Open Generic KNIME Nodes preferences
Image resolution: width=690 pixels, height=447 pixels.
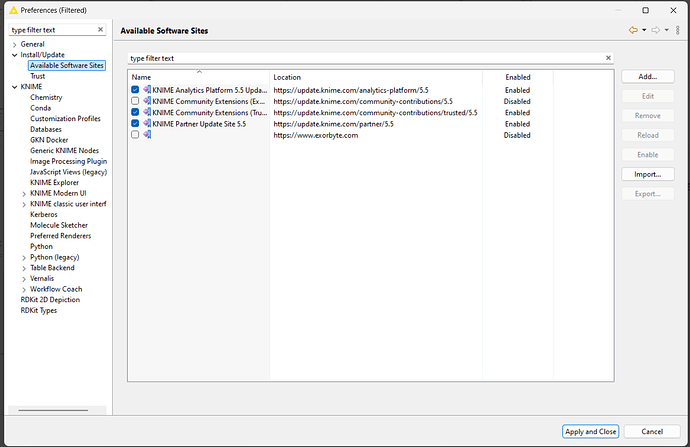click(64, 150)
